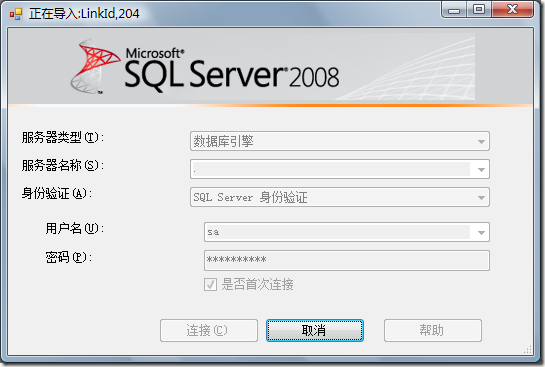Expand the 服务器名称 combo box arrow
Image resolution: width=545 pixels, height=367 pixels.
481,169
